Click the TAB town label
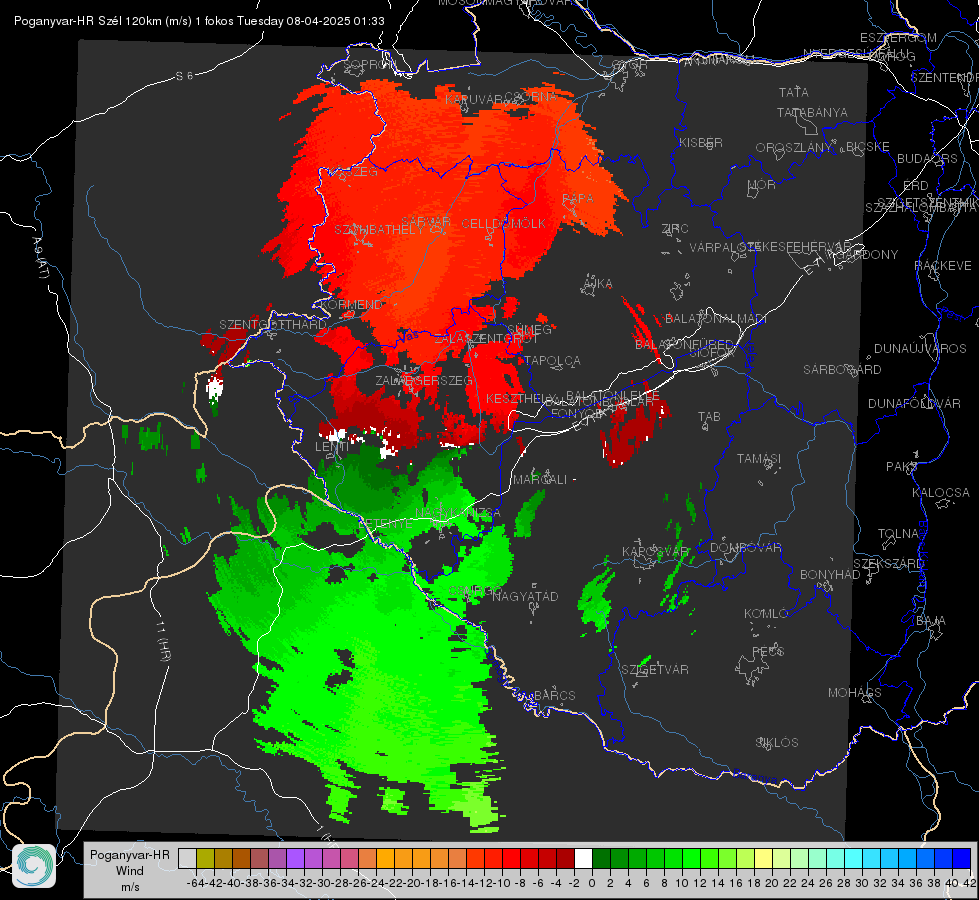 709,417
